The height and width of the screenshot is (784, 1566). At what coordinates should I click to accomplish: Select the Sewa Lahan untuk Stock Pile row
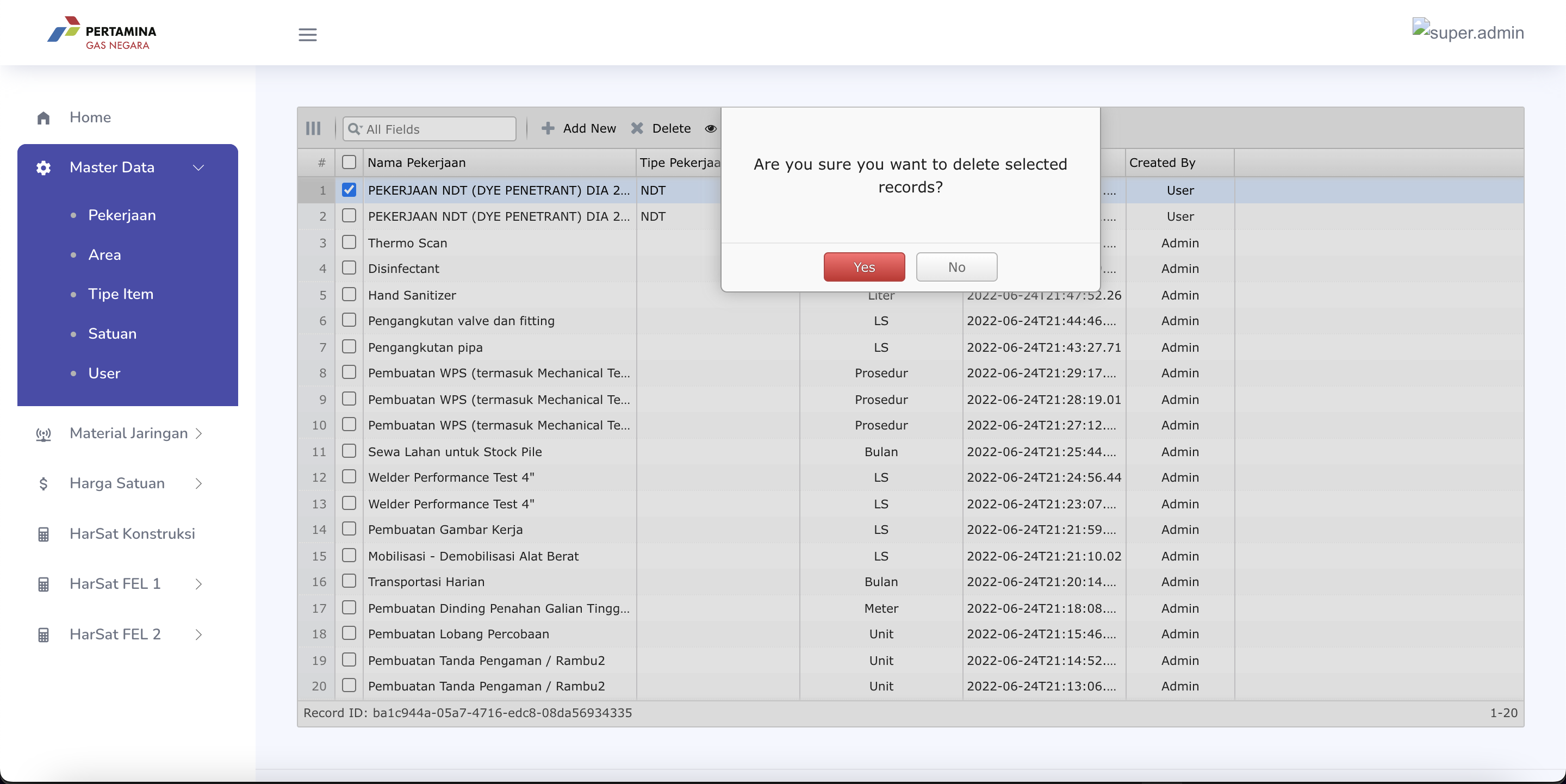pos(910,452)
